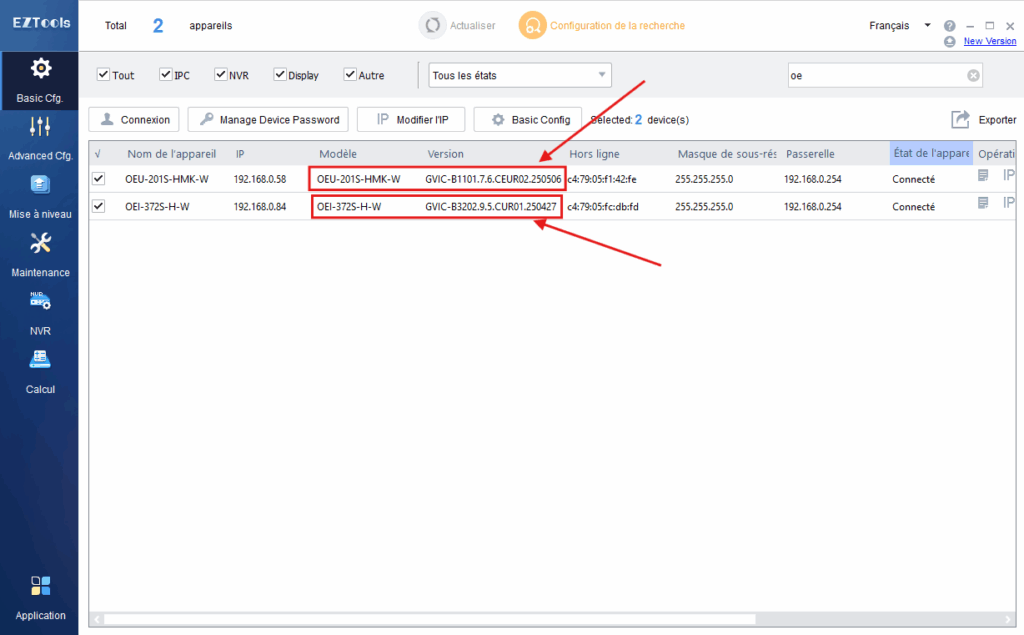Screen dimensions: 1024x635
Task: Toggle the Tout filter checkbox
Action: tap(103, 74)
